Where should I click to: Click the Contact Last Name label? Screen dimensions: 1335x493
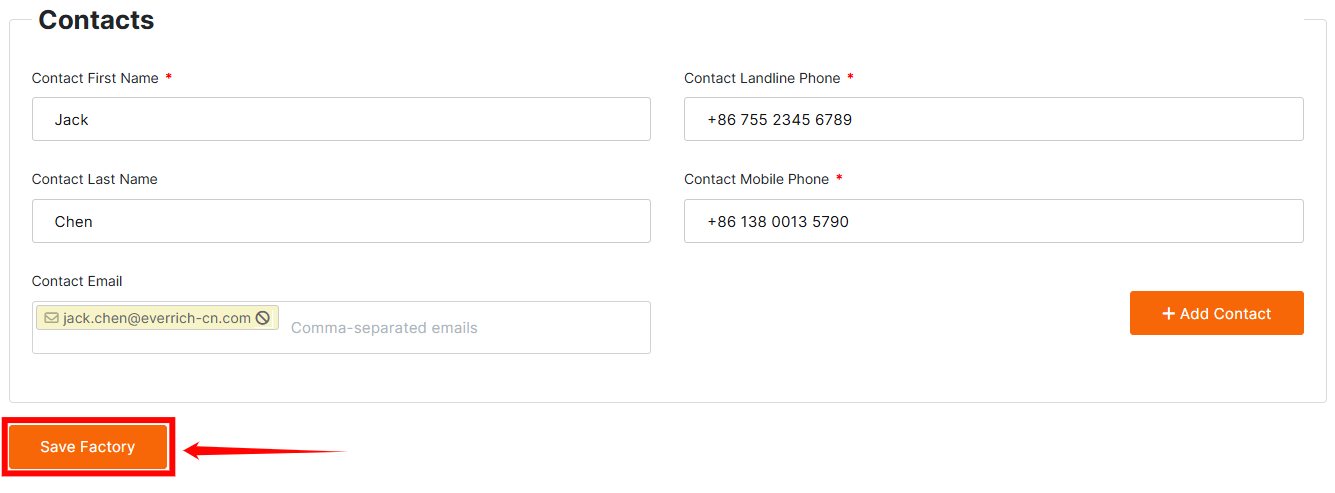94,180
